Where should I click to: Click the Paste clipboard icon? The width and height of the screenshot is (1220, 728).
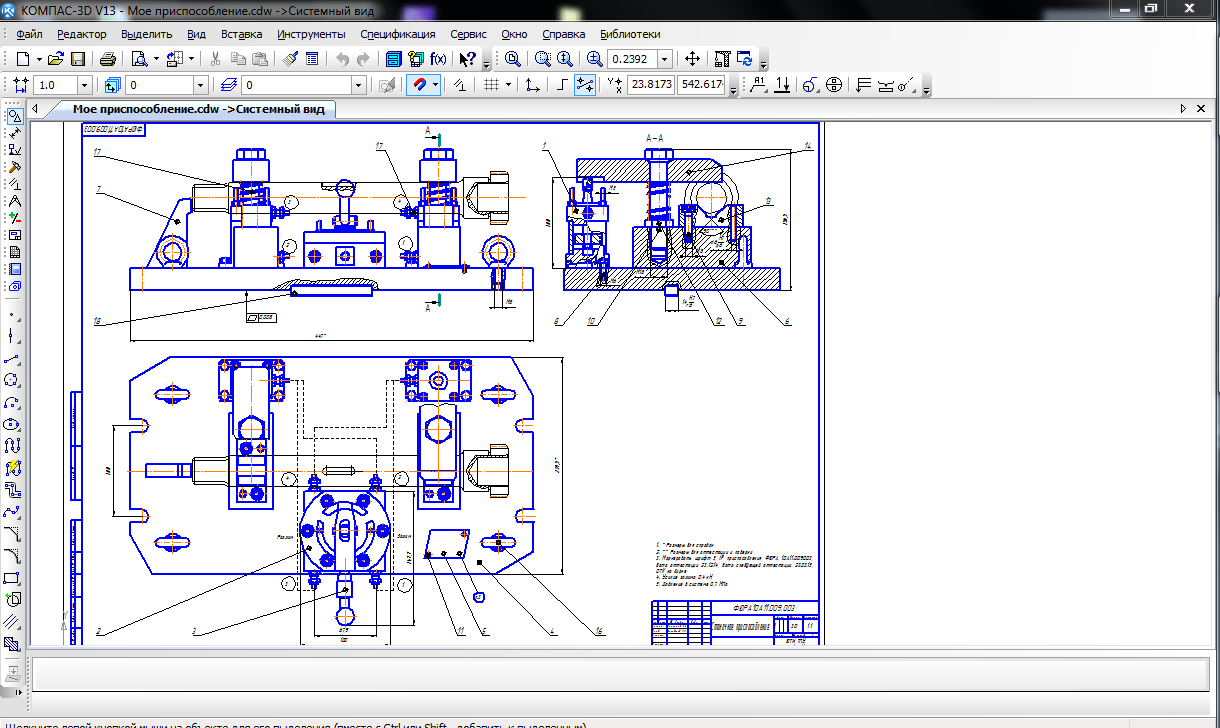tap(259, 59)
